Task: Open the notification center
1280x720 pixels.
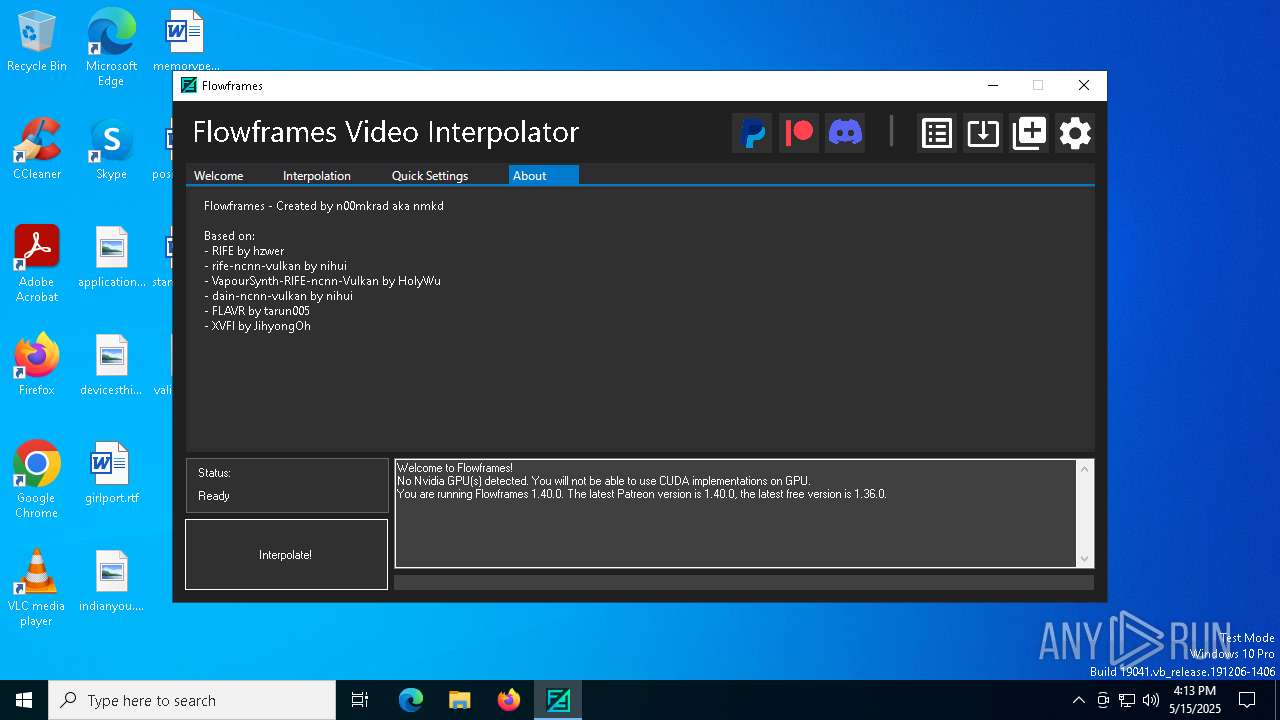Action: click(x=1247, y=700)
